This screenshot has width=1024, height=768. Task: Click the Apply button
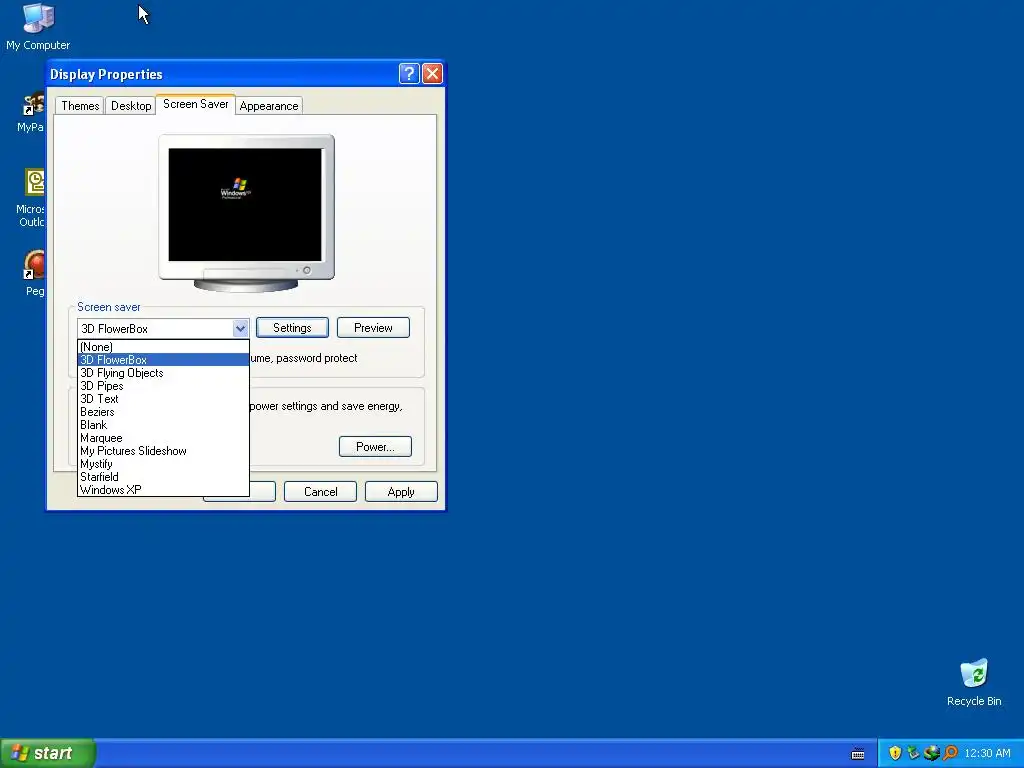click(401, 492)
